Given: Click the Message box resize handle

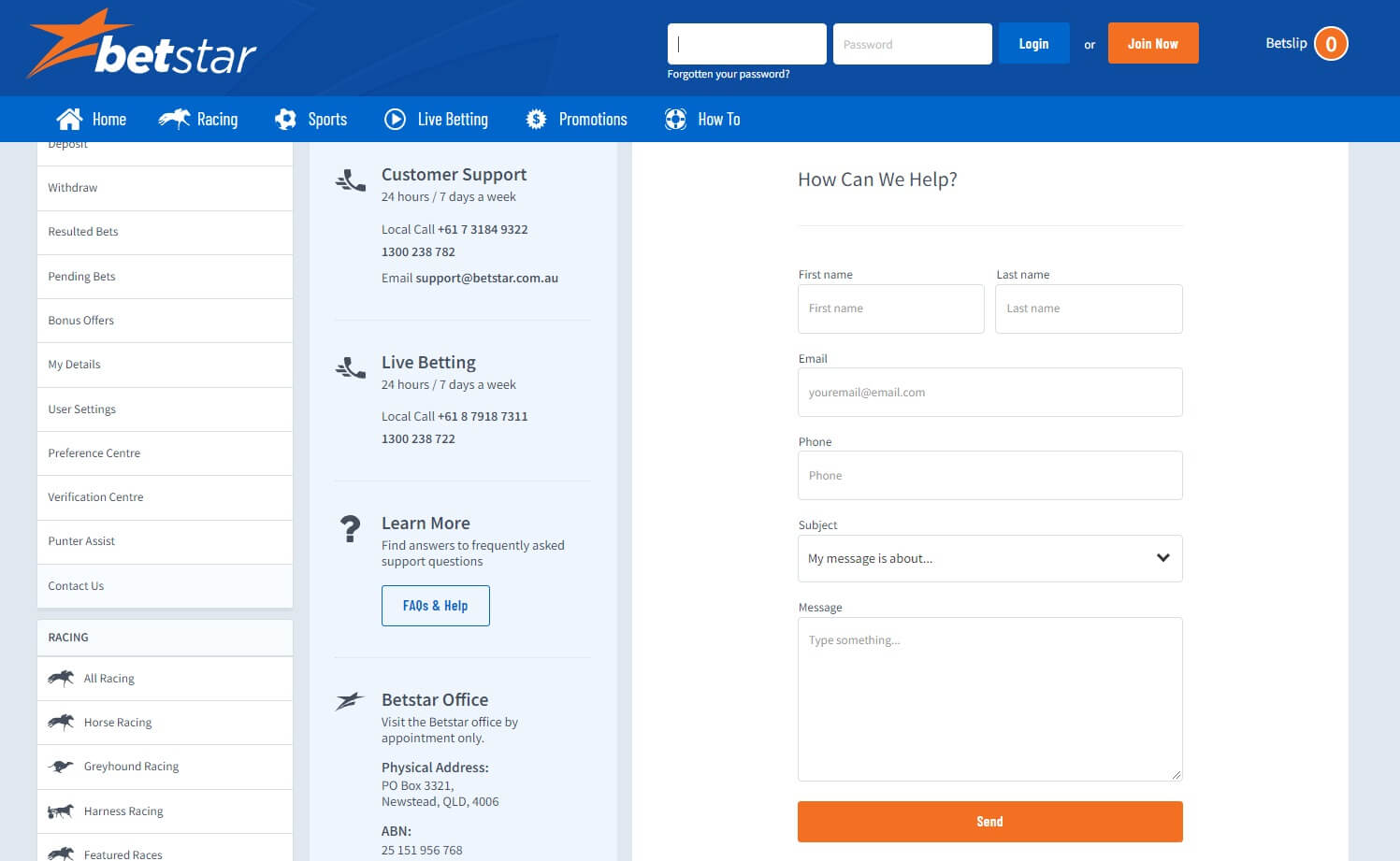Looking at the screenshot, I should [x=1176, y=775].
